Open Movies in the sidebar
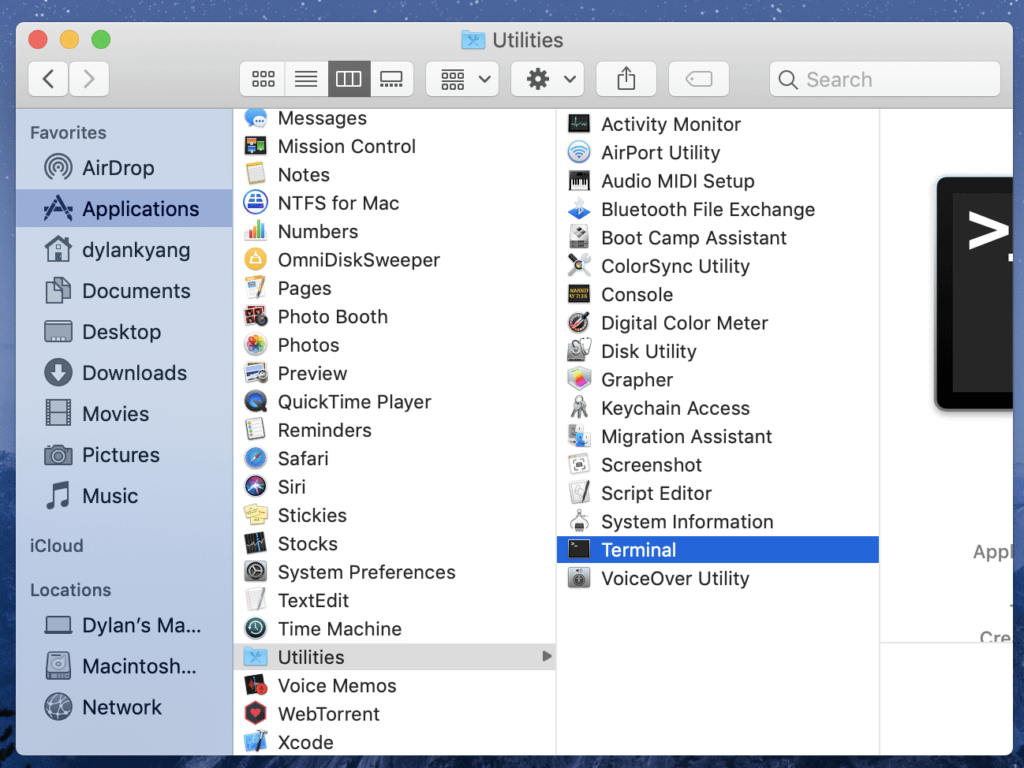This screenshot has width=1024, height=768. pos(124,414)
